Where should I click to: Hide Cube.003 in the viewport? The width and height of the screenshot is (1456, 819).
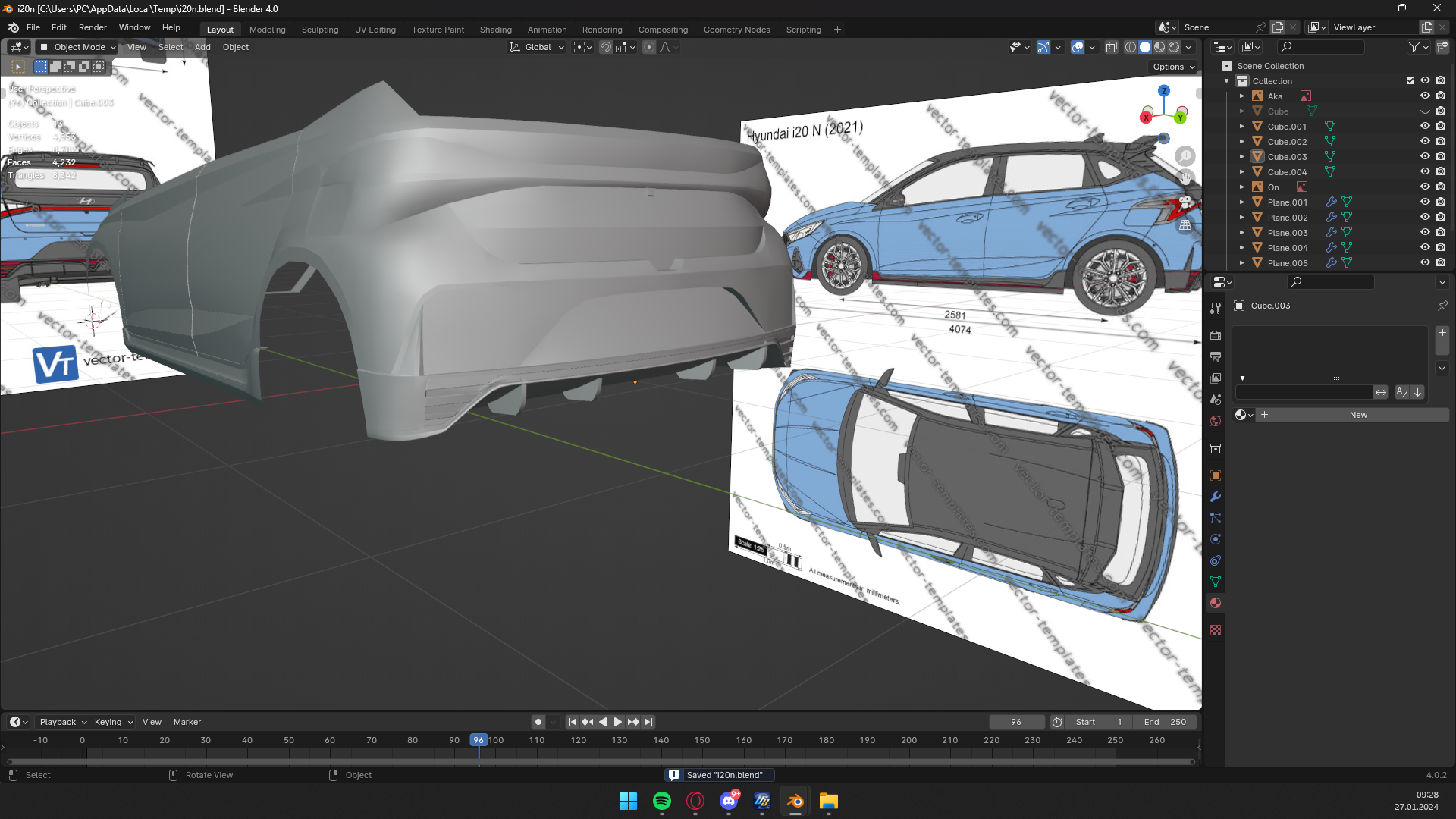(x=1425, y=157)
